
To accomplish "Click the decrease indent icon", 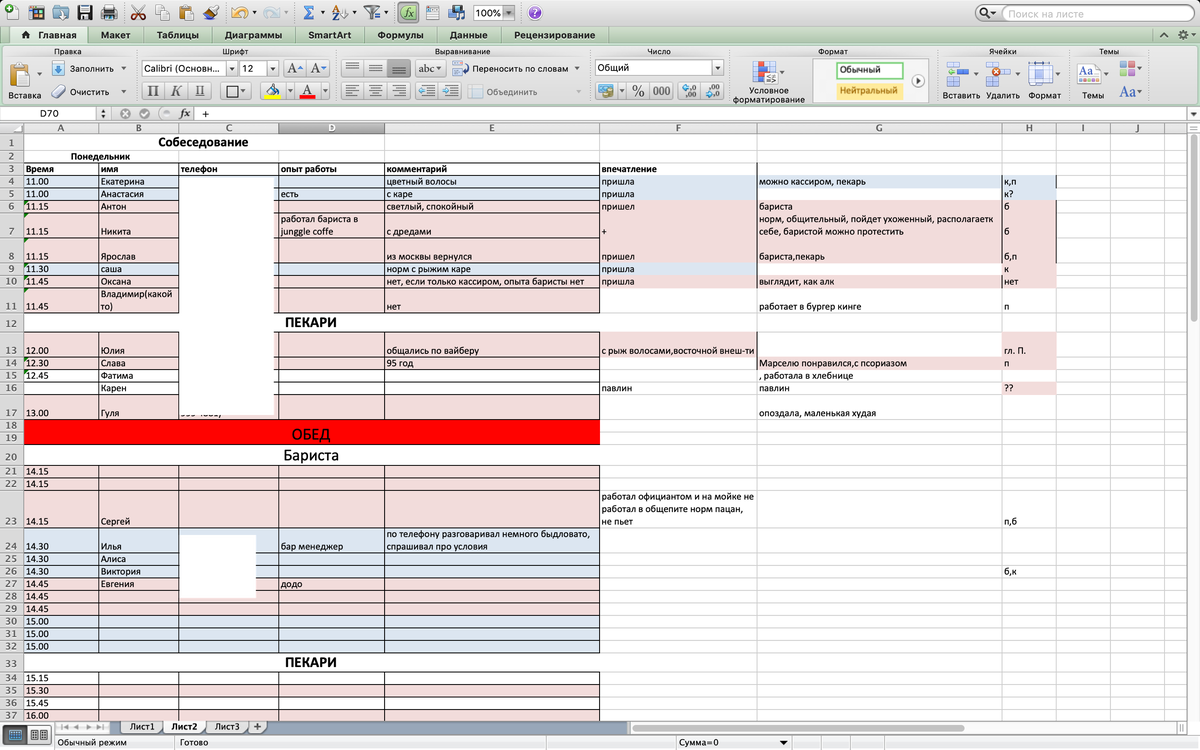I will tap(425, 91).
